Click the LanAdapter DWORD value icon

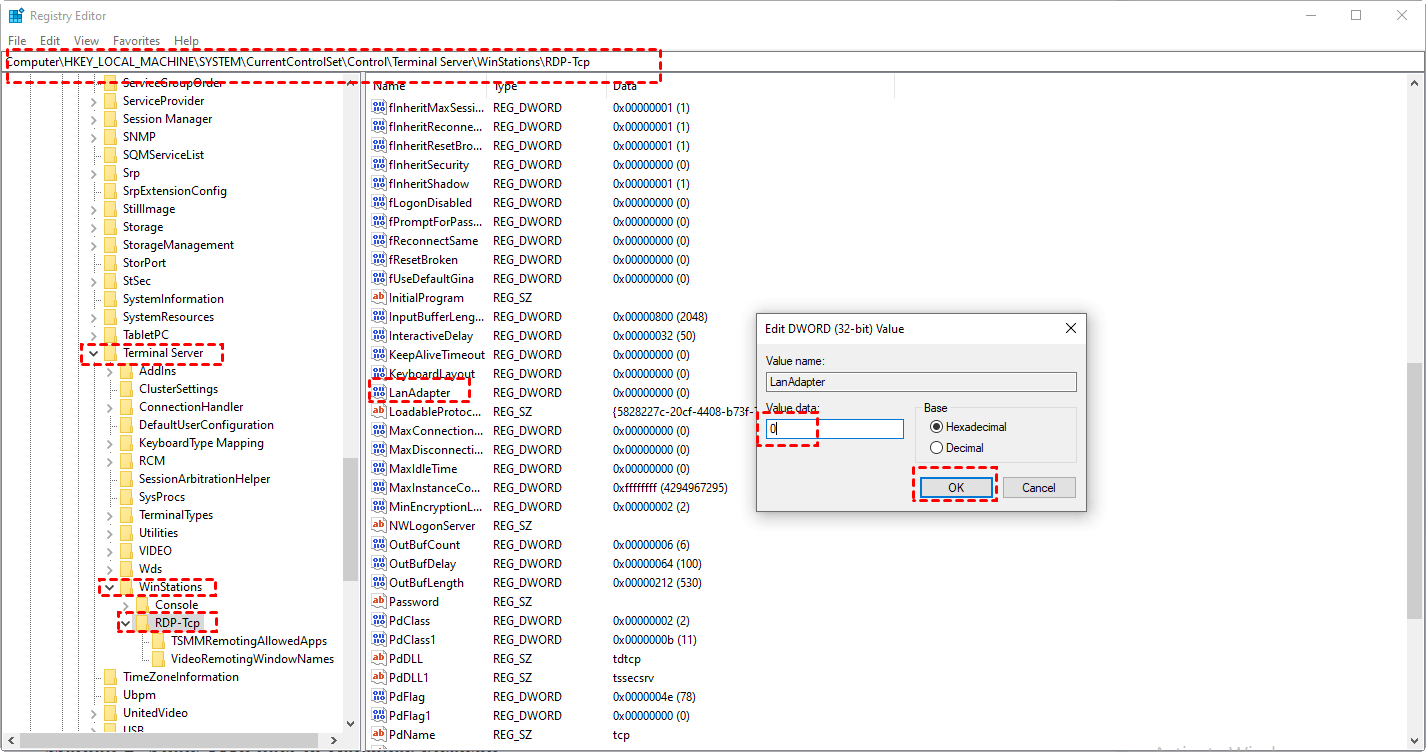pyautogui.click(x=379, y=393)
